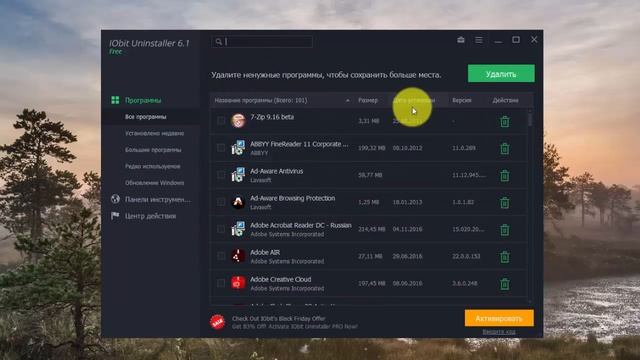Tick the checkbox for Ad-Aware Antivirus
This screenshot has height=360, width=640.
click(221, 175)
